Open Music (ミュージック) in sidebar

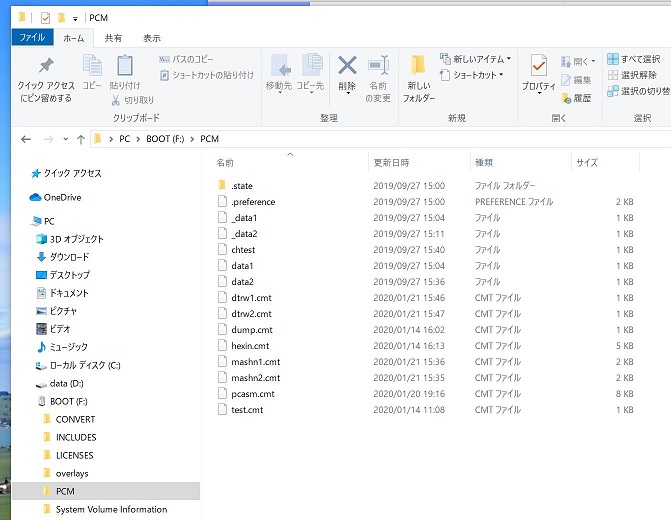click(62, 347)
